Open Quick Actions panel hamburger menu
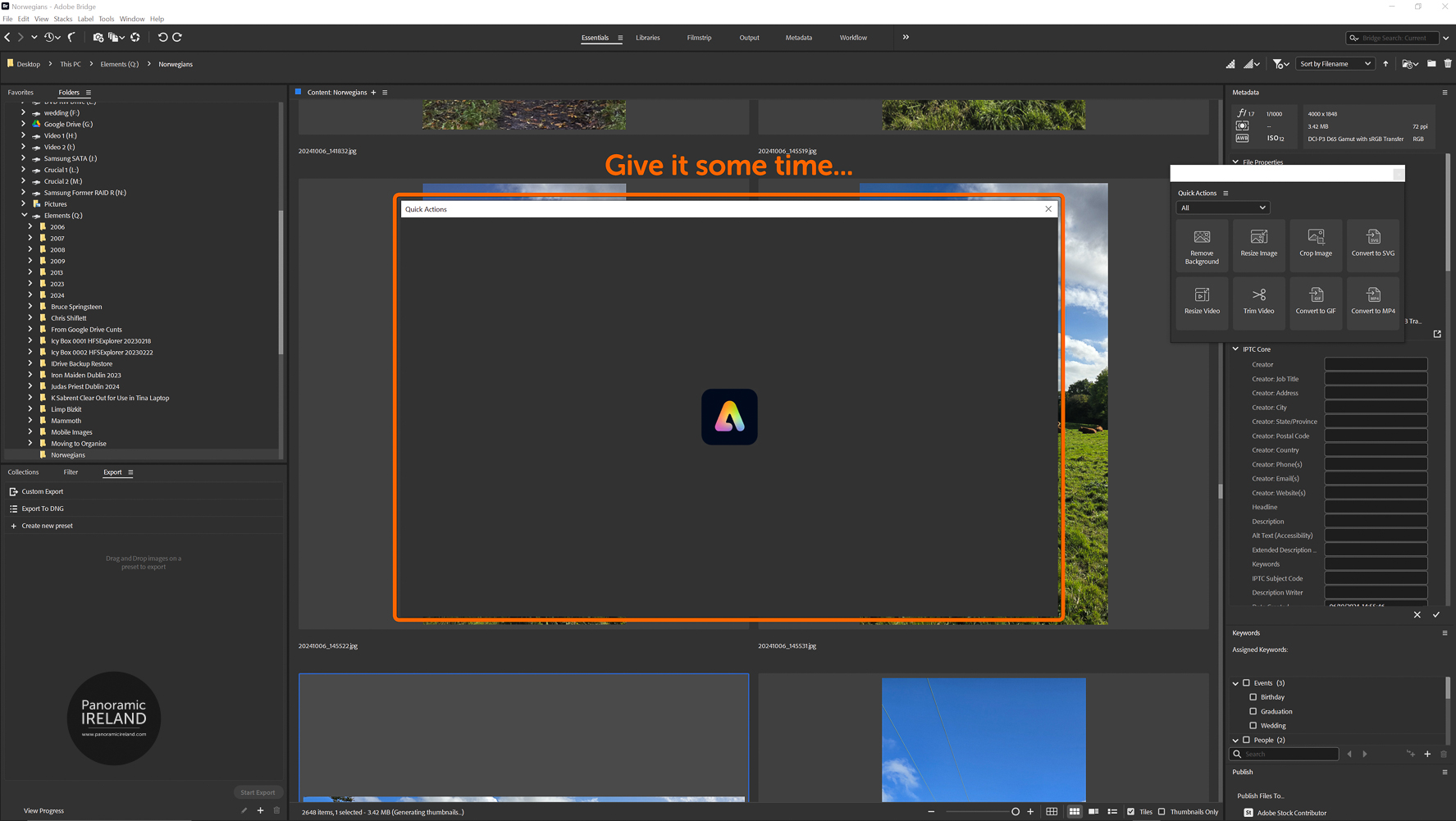The width and height of the screenshot is (1456, 821). click(x=1226, y=194)
